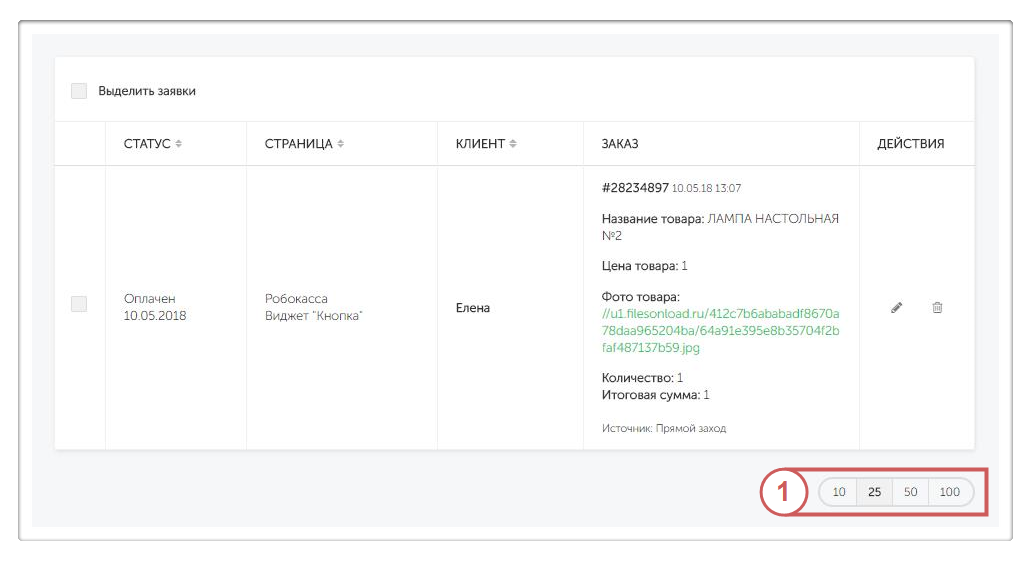Image resolution: width=1030 pixels, height=561 pixels.
Task: Tick the checkbox beside Выделить заявки
Action: click(79, 91)
